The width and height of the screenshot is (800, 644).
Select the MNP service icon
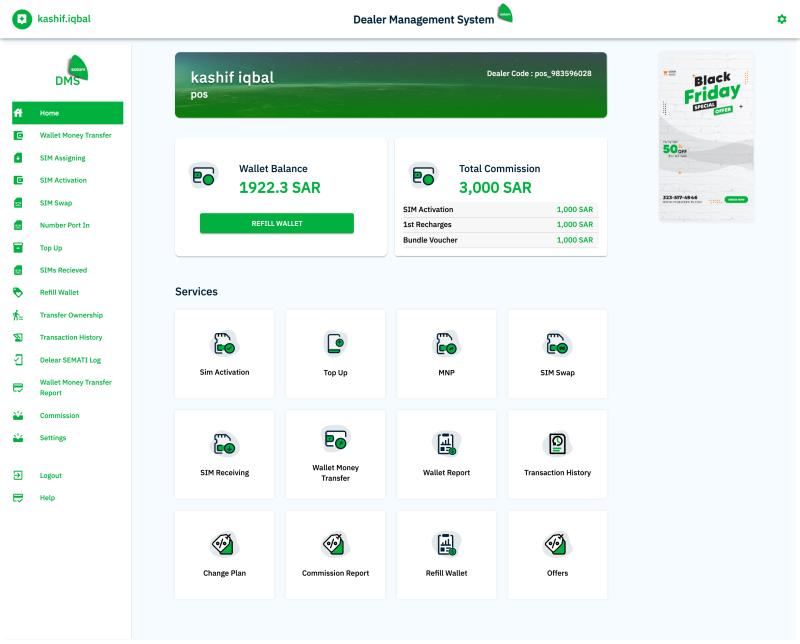(446, 344)
